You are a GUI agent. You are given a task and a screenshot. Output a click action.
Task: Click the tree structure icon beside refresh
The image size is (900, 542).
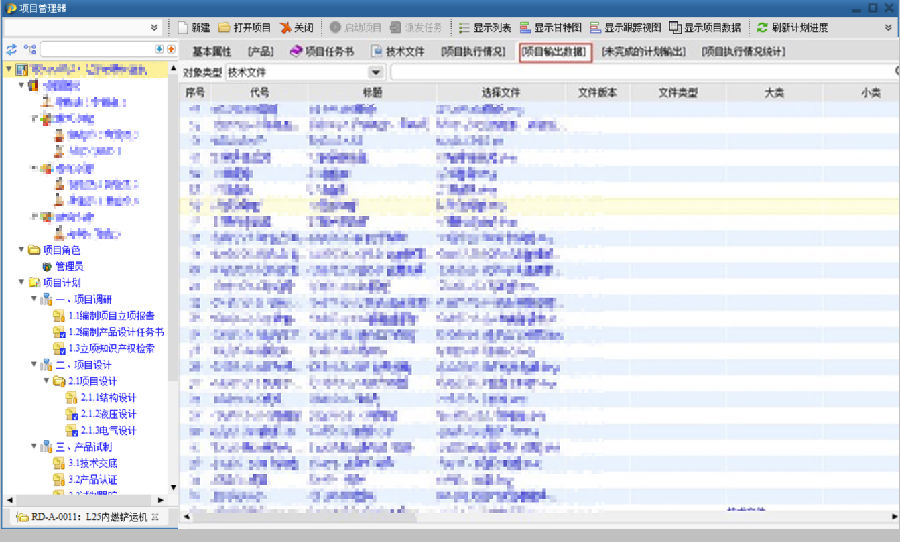[30, 50]
